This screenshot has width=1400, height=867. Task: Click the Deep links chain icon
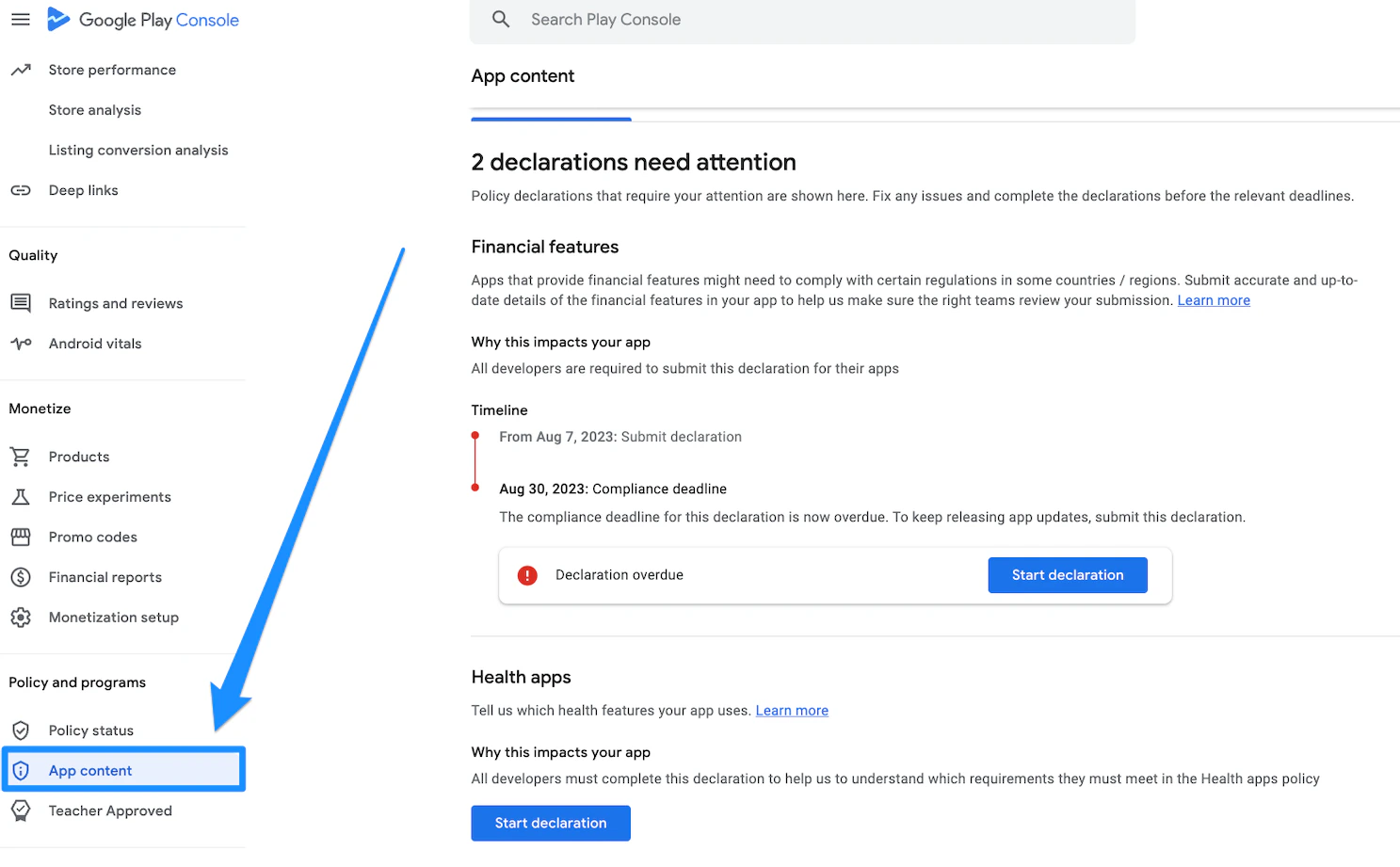[x=21, y=190]
